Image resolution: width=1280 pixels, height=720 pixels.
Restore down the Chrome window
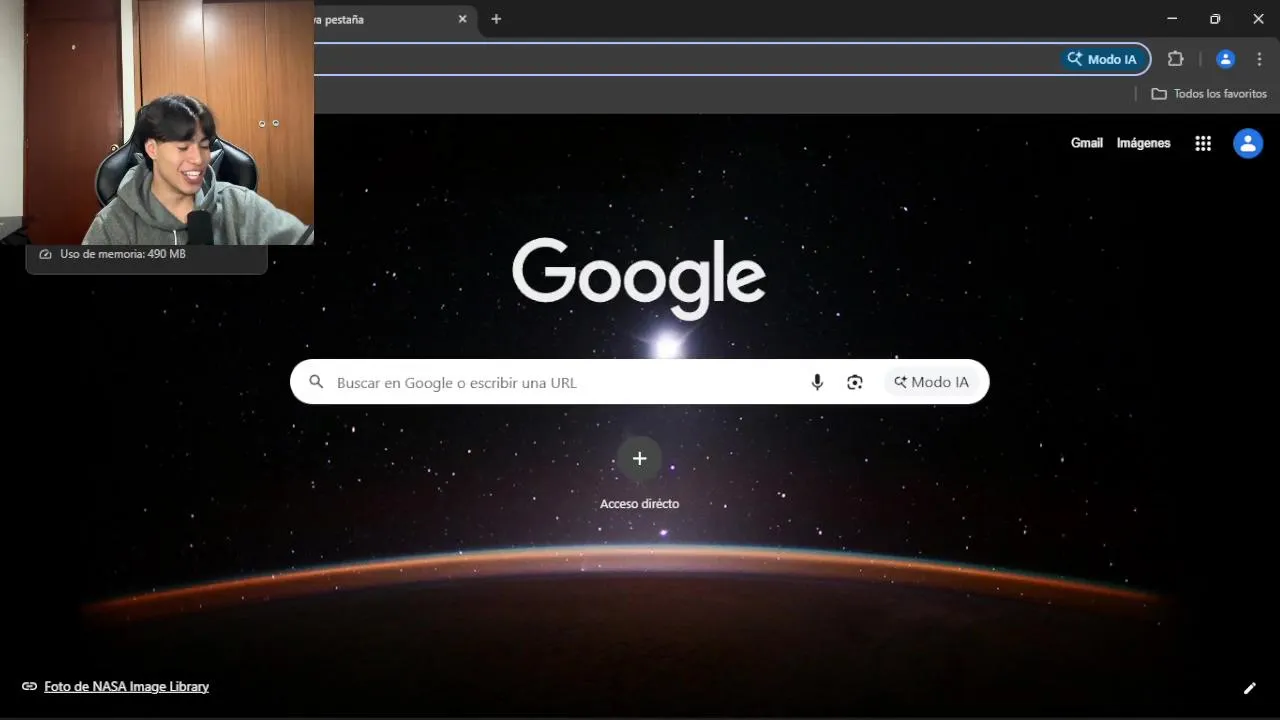coord(1215,19)
